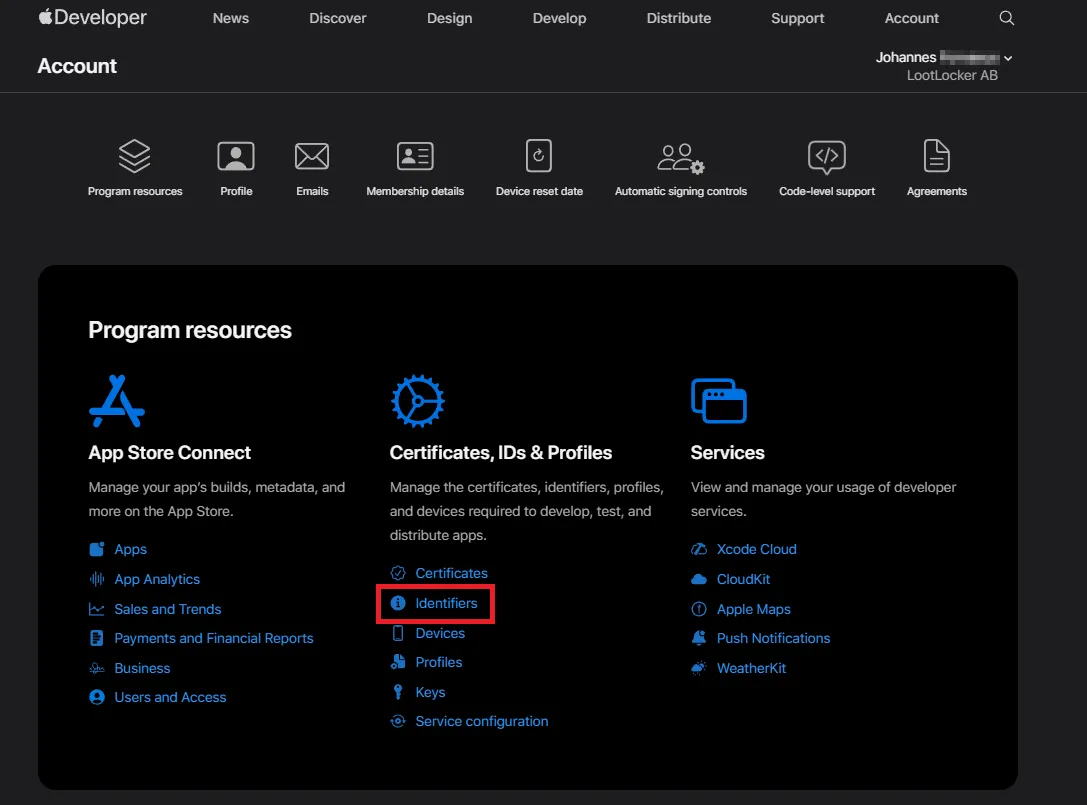Click the App Analytics waveform icon

click(97, 579)
